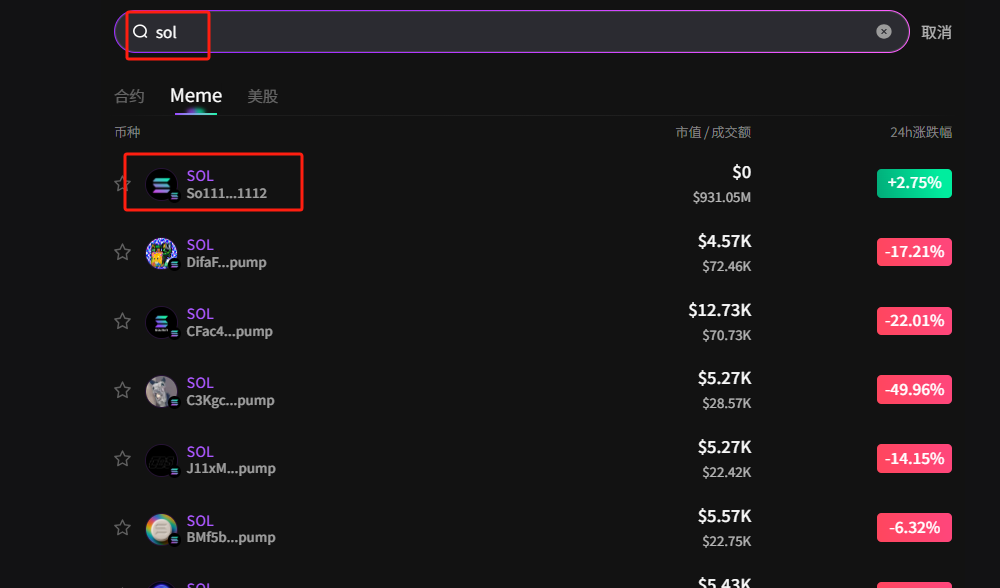
Task: Select the Meme tab
Action: tap(196, 96)
